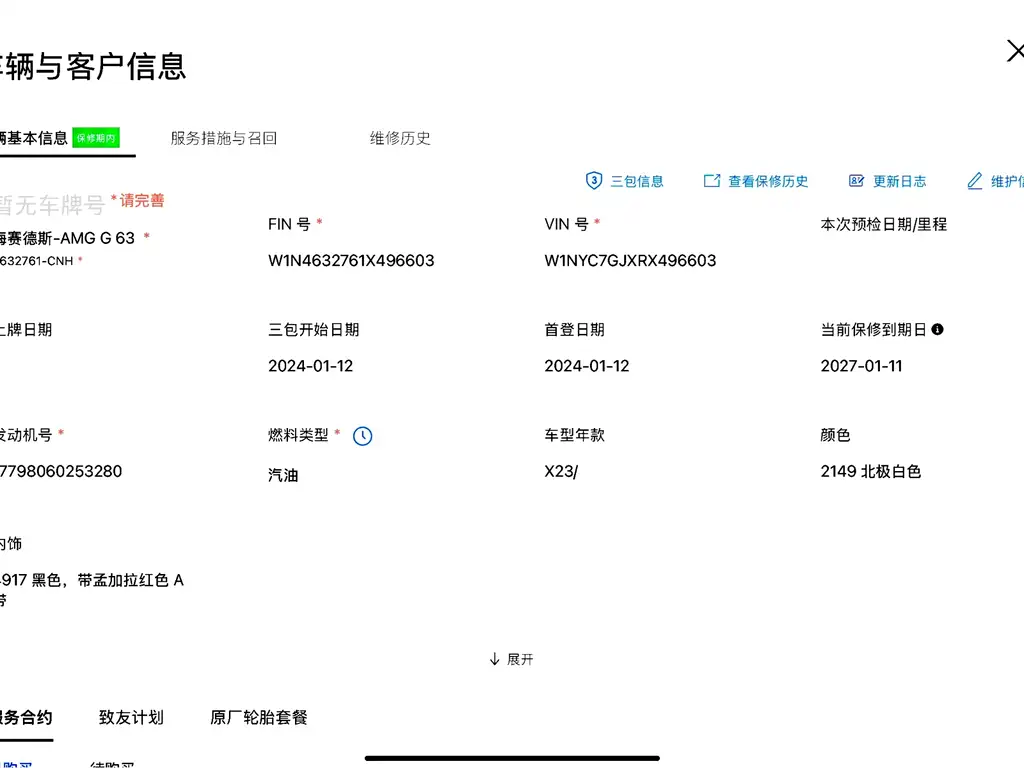Click the 请完善 license plate prompt
Screen dimensions: 1024x768
click(x=141, y=200)
